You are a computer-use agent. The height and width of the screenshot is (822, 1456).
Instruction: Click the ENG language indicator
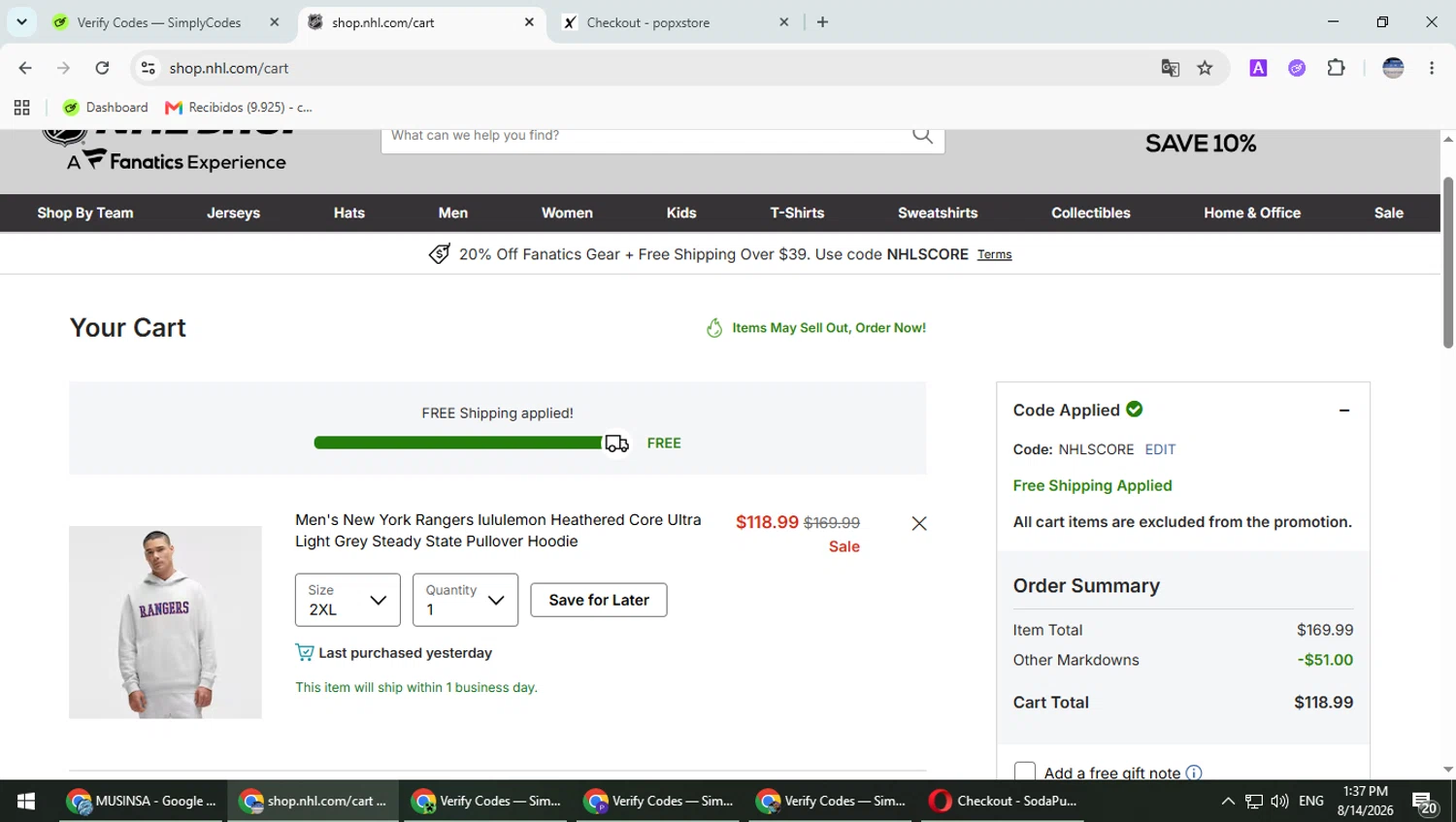1311,801
